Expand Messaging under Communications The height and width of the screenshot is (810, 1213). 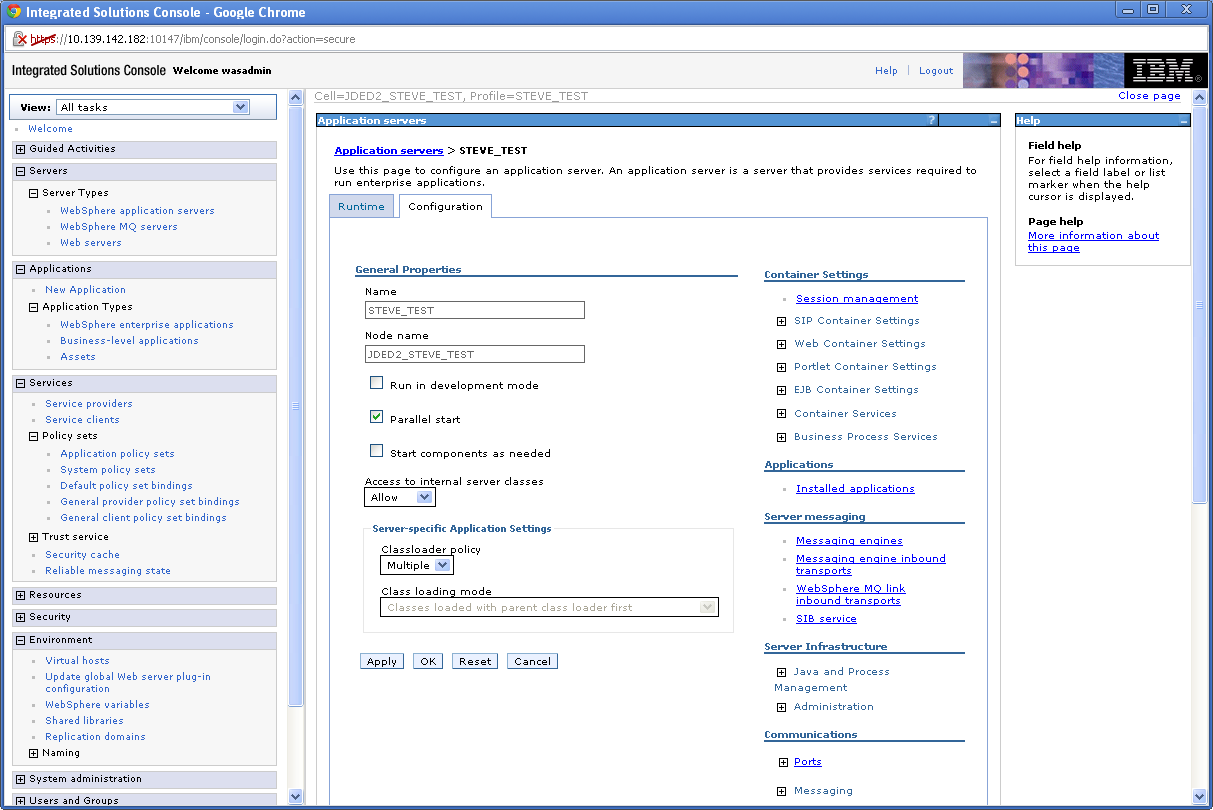point(782,791)
